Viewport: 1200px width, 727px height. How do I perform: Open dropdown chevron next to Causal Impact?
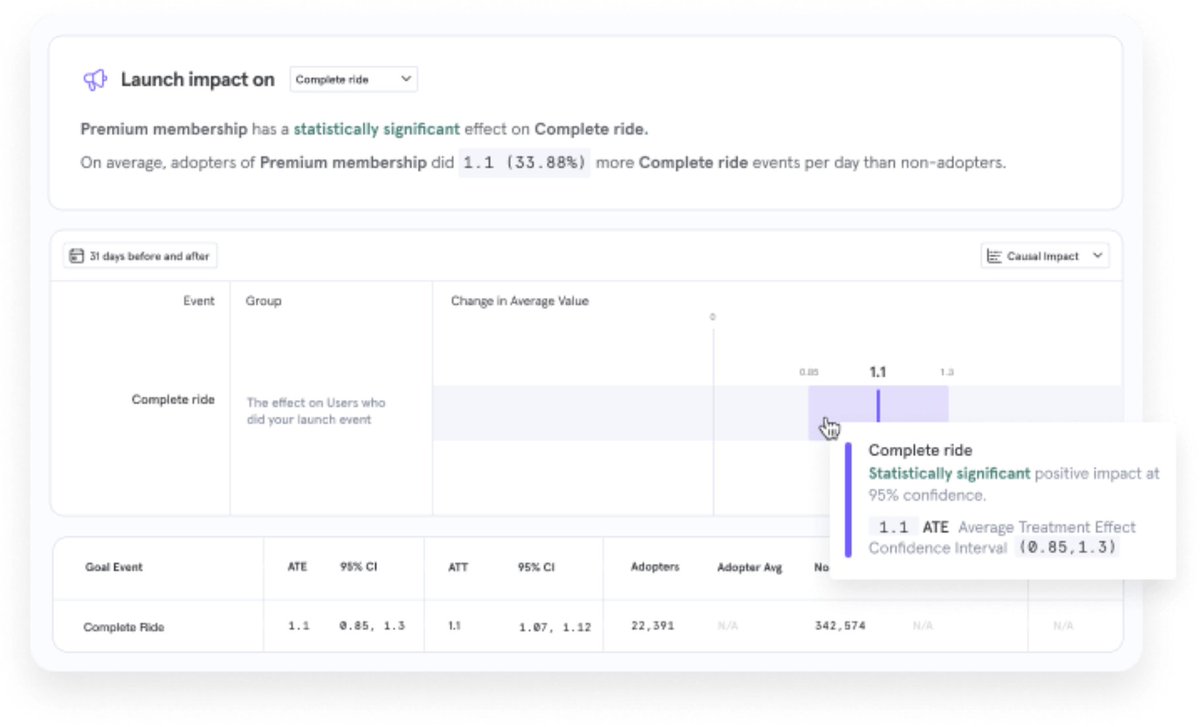pos(1098,255)
